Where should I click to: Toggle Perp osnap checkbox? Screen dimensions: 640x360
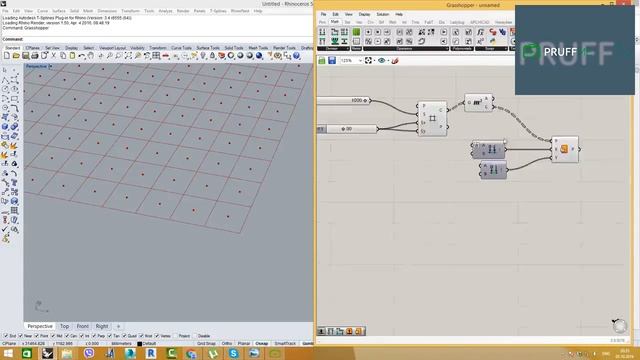coord(94,336)
